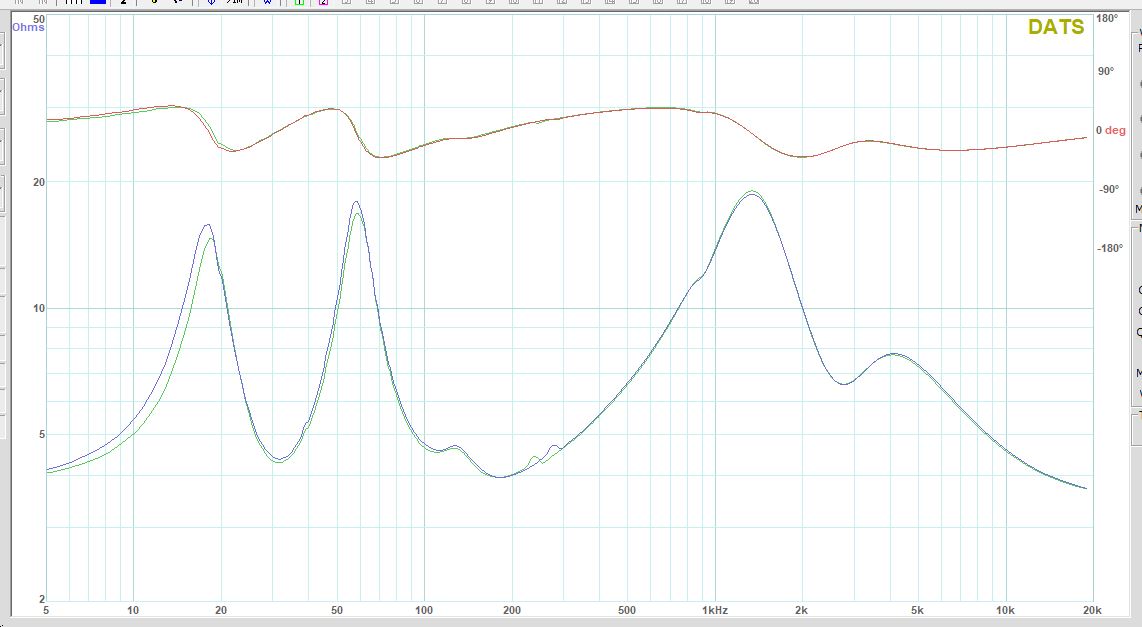
Task: Click the blue color swatch in the toolbar
Action: 98,3
